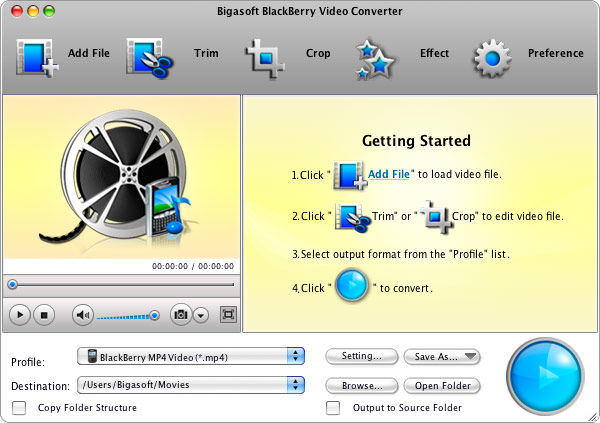The width and height of the screenshot is (600, 423).
Task: Click the Open Folder button
Action: tap(442, 385)
